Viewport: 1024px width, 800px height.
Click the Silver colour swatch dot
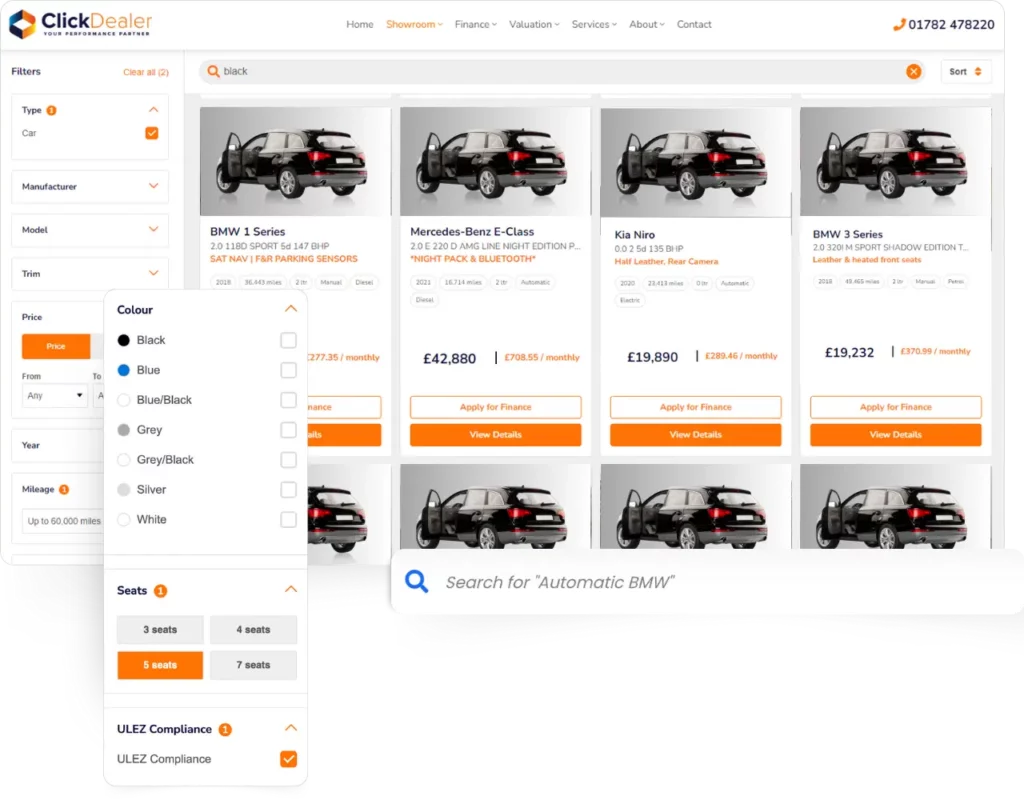(123, 490)
